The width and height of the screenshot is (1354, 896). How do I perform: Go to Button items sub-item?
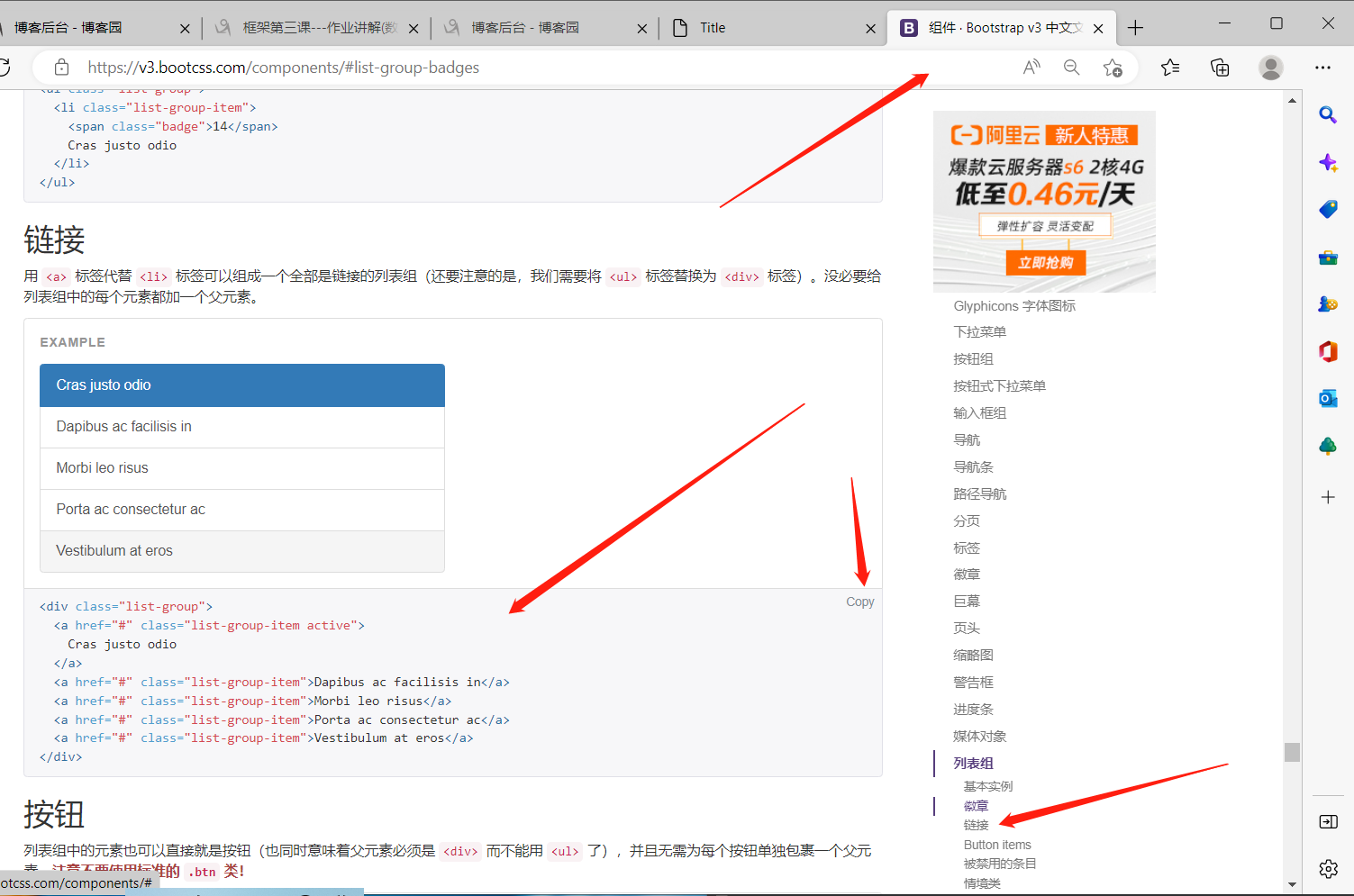pyautogui.click(x=997, y=845)
